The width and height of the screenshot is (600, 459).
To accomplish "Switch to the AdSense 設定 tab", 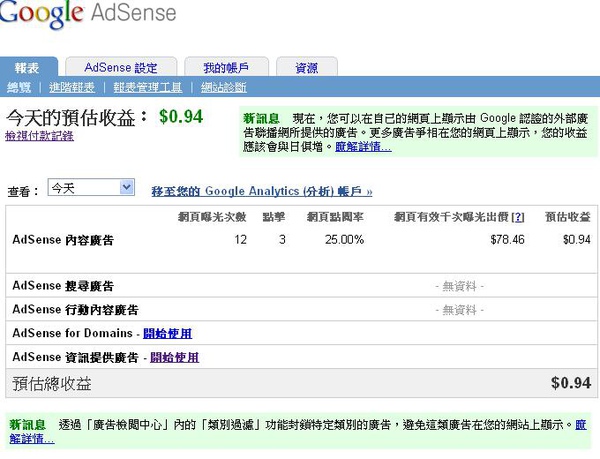I will (x=121, y=67).
